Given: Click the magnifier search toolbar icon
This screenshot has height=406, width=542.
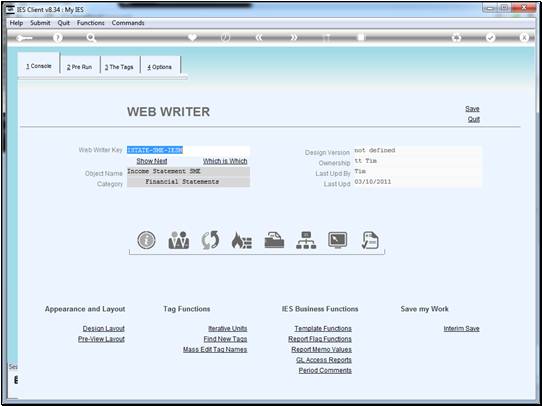Looking at the screenshot, I should 91,38.
